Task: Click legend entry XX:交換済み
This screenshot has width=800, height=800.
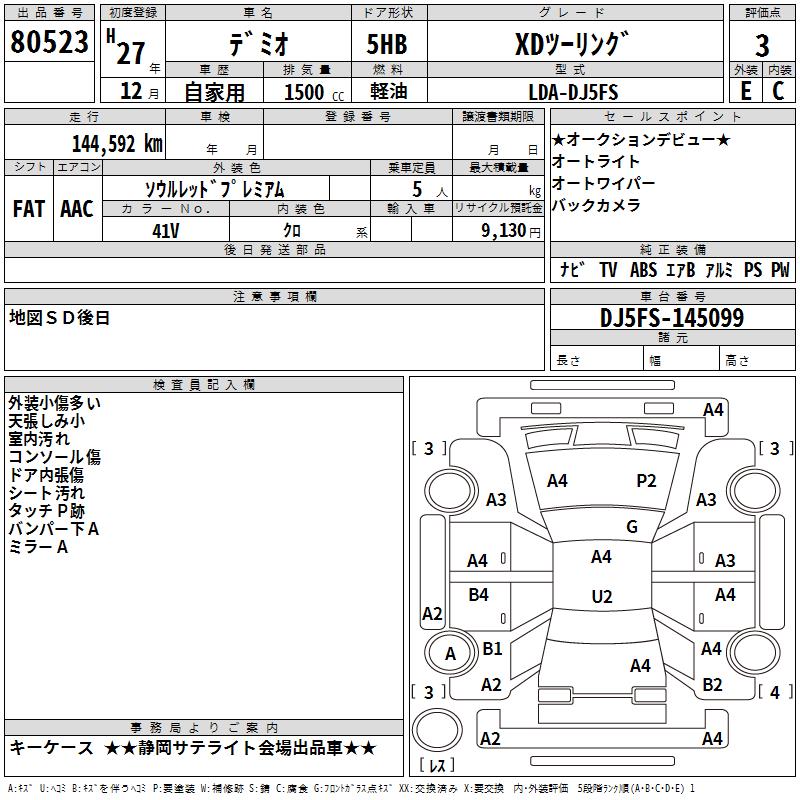Action: click(x=428, y=788)
